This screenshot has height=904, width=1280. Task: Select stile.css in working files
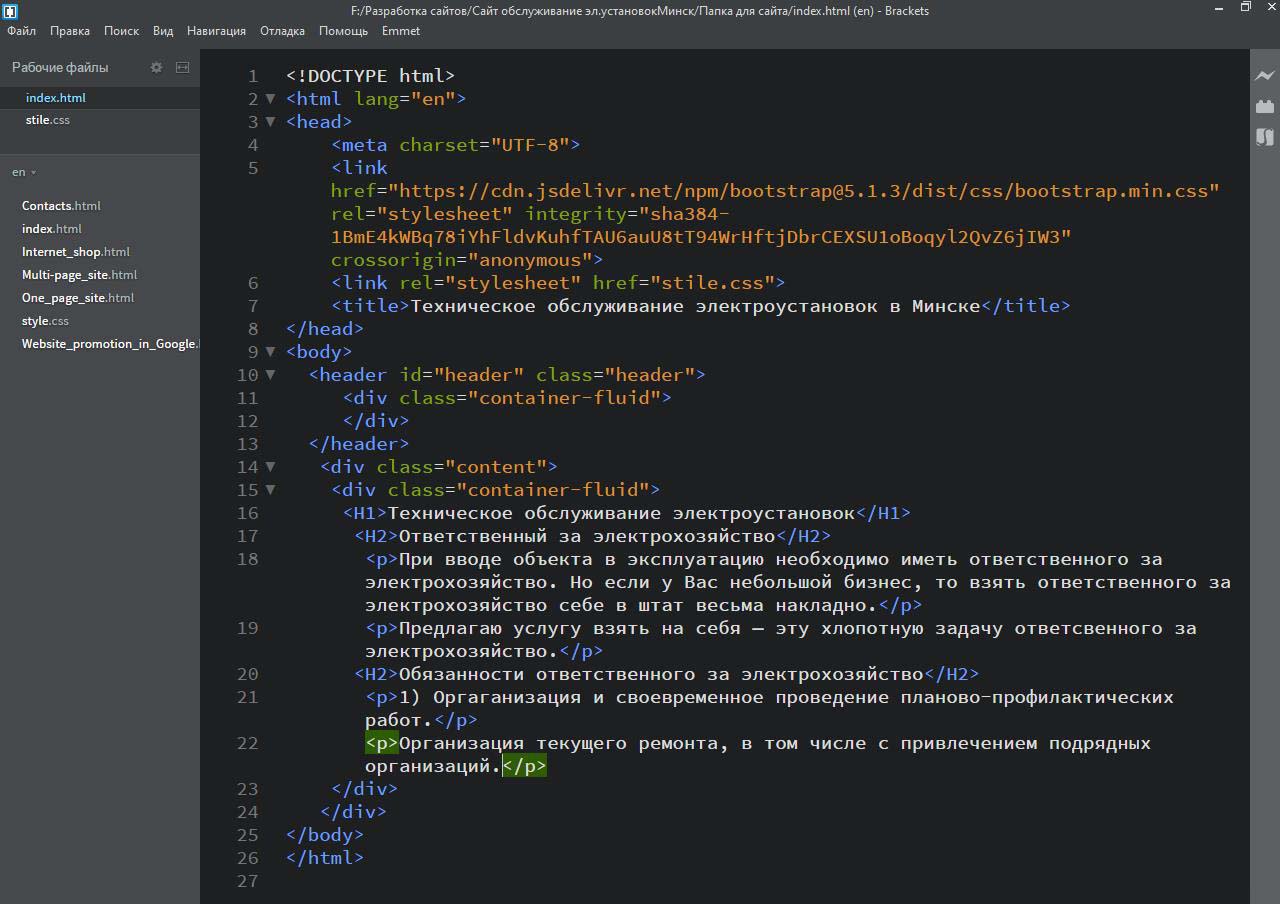click(x=48, y=120)
